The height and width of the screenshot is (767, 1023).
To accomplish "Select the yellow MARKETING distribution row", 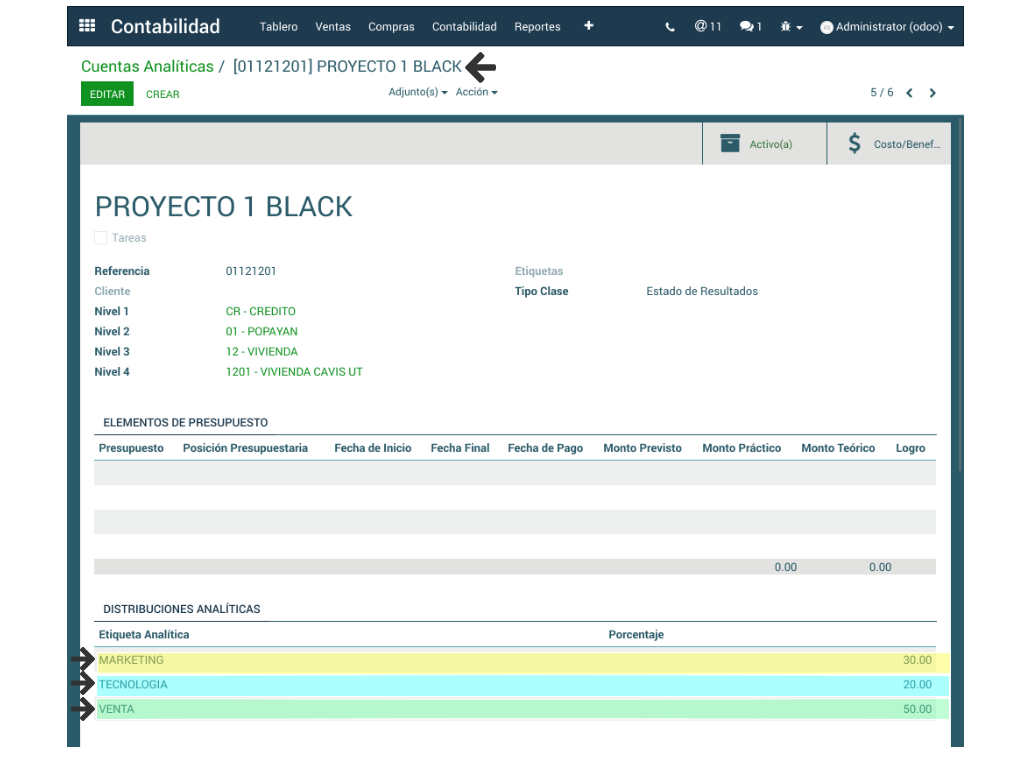I will 500,661.
